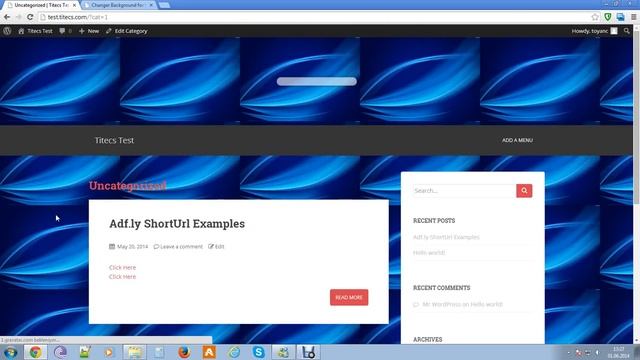Open the Windows Start button
The height and width of the screenshot is (360, 640).
pos(10,352)
